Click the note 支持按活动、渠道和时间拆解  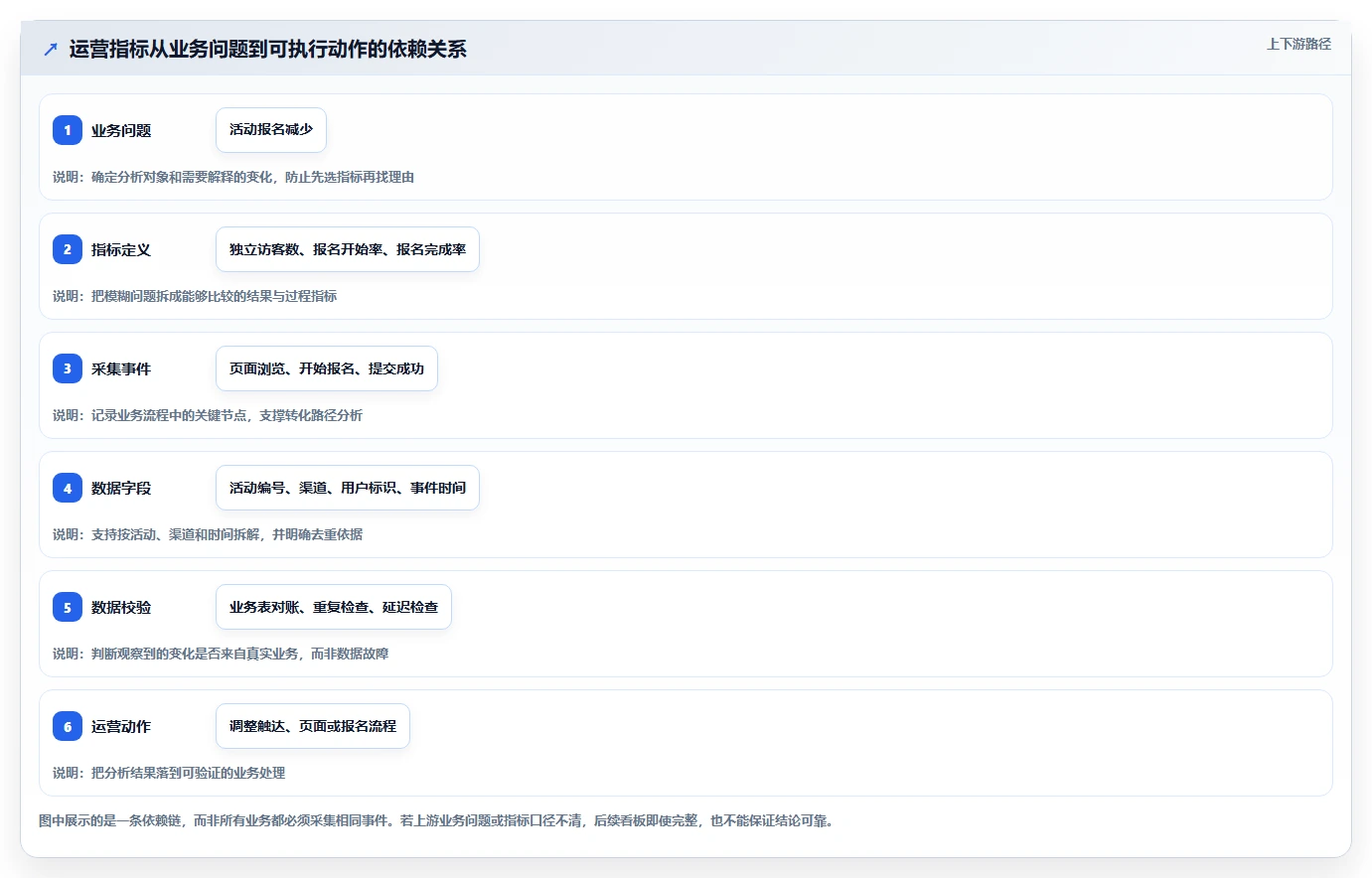coord(176,534)
